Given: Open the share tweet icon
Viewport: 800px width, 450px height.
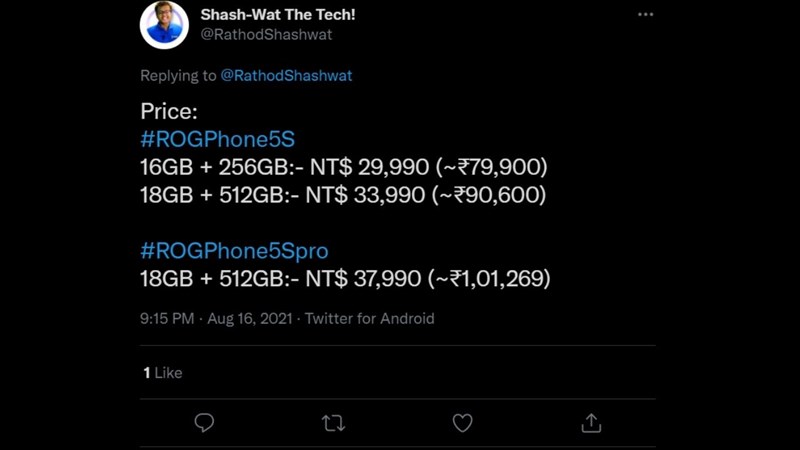Looking at the screenshot, I should [x=591, y=423].
